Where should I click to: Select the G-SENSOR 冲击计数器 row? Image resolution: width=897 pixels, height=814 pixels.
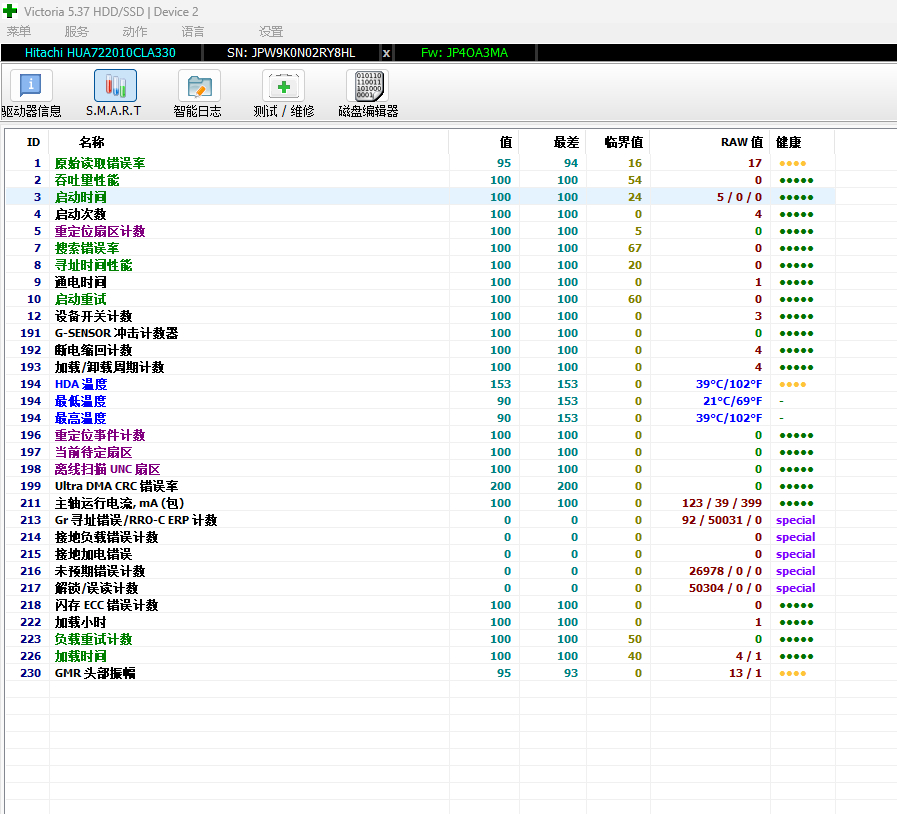tap(420, 333)
